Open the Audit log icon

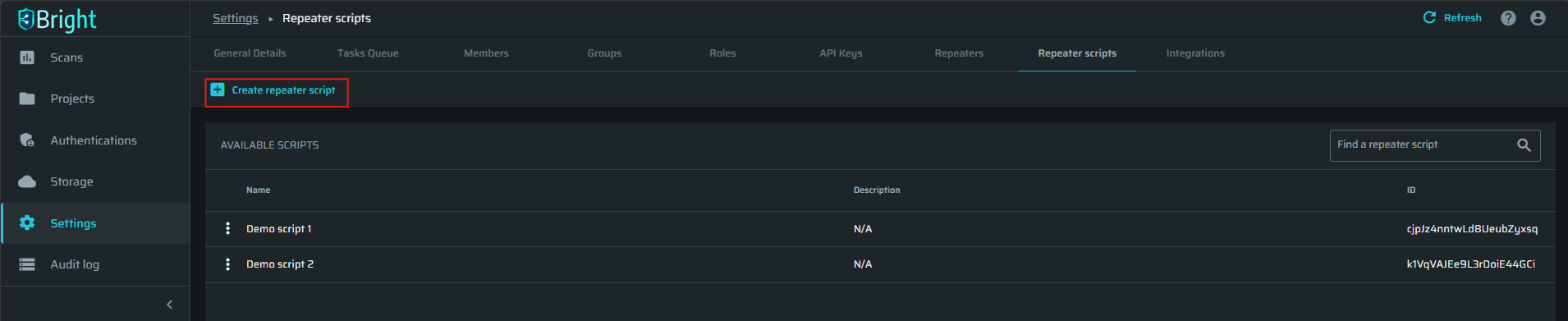click(x=27, y=264)
